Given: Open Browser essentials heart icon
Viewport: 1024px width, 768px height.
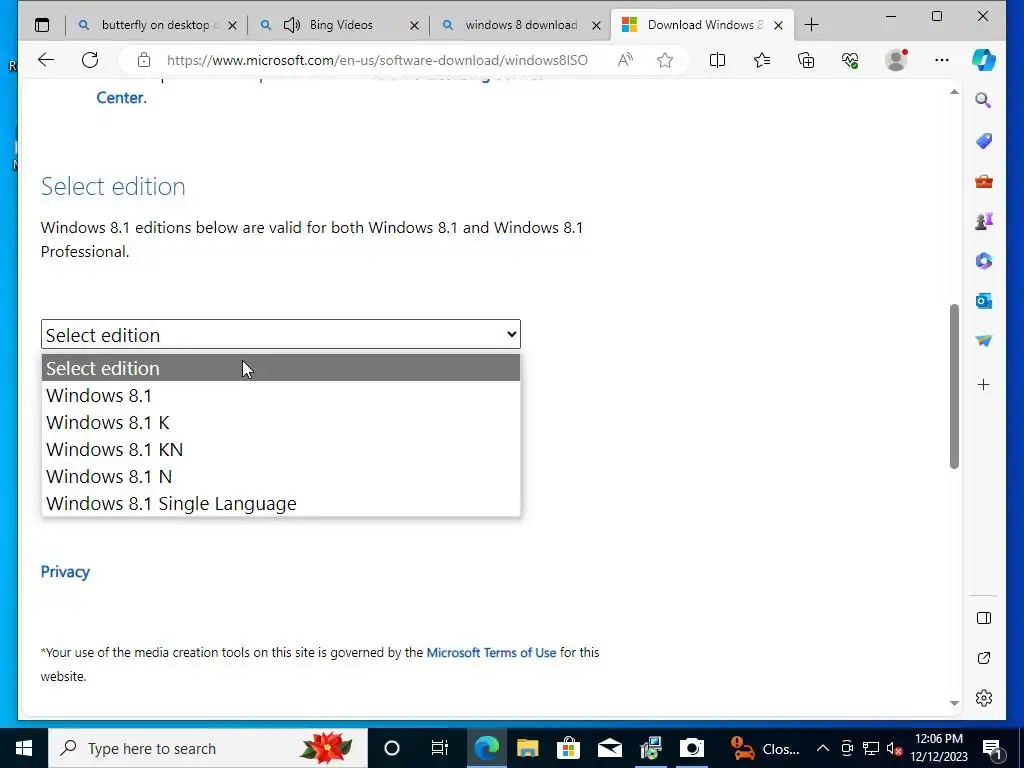Looking at the screenshot, I should pyautogui.click(x=850, y=60).
